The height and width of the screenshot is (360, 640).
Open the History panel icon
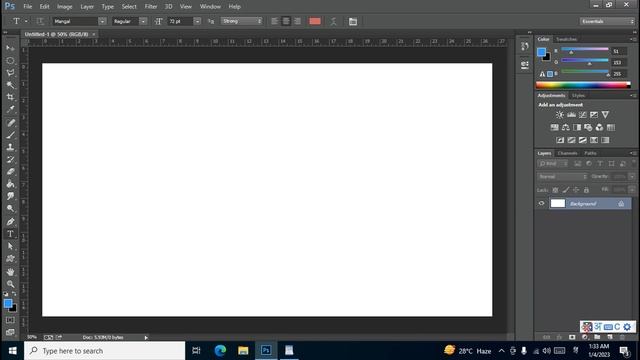524,47
